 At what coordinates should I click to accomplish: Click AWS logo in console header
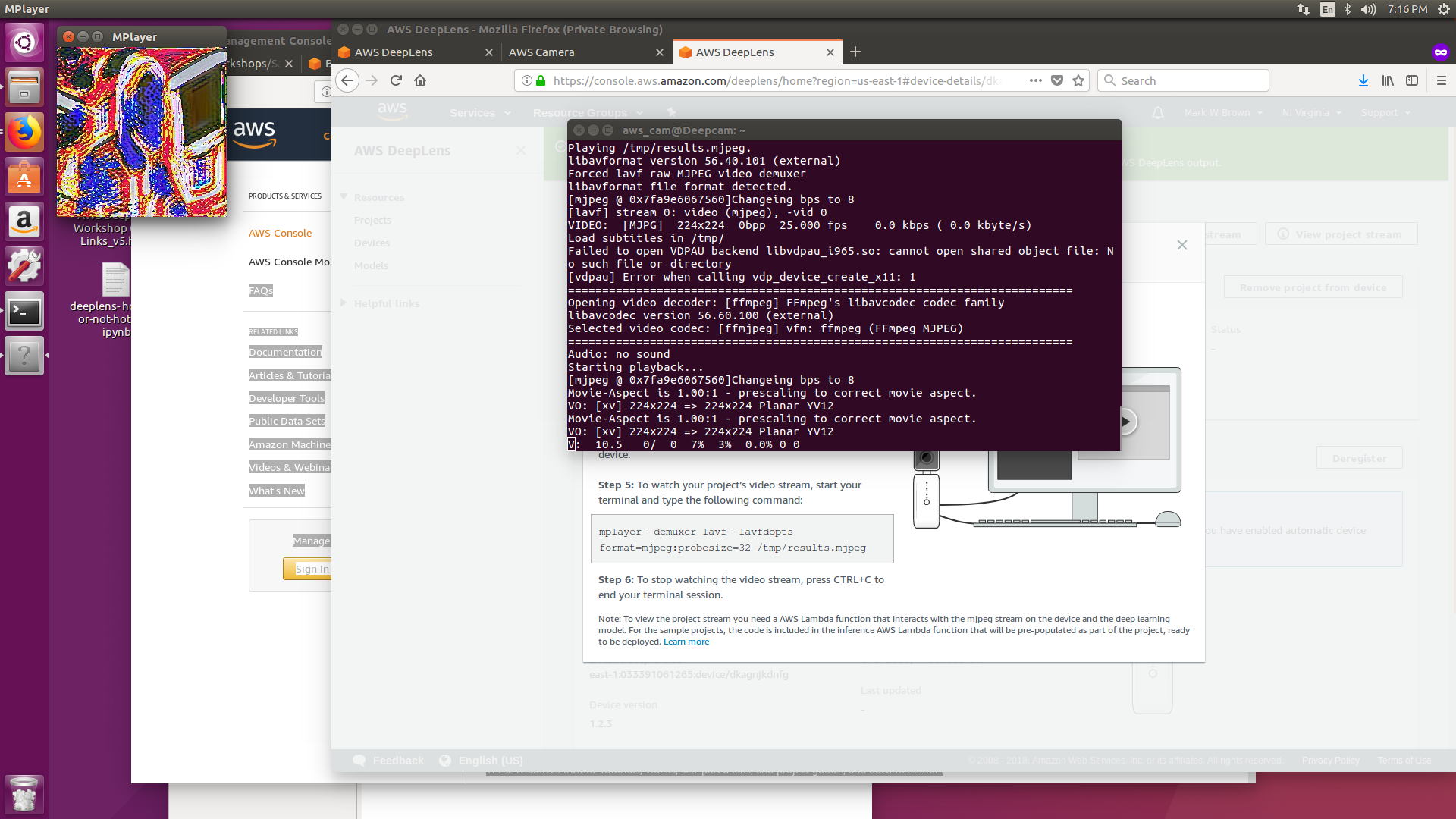[x=392, y=111]
